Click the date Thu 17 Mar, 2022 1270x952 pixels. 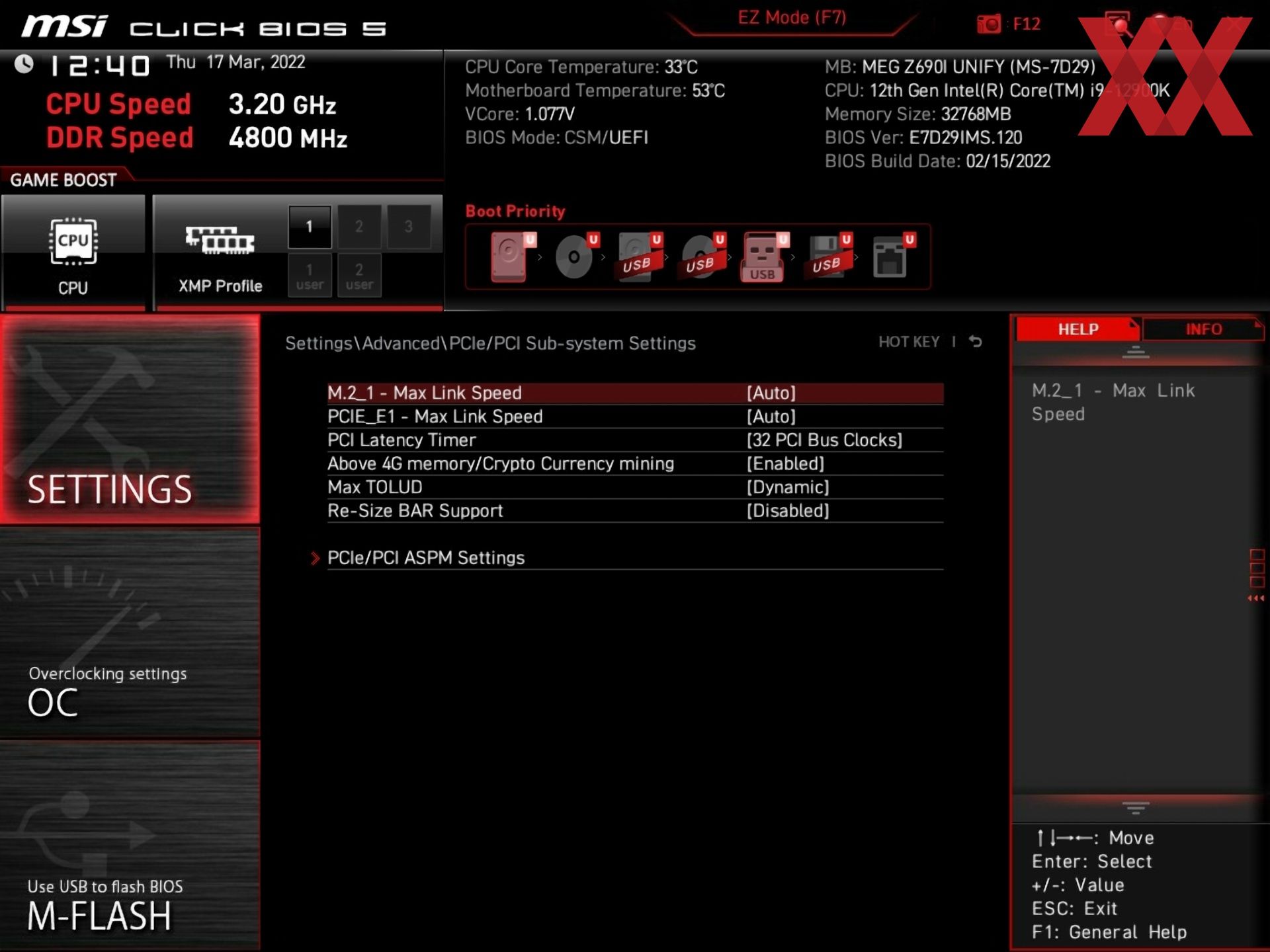tap(235, 63)
